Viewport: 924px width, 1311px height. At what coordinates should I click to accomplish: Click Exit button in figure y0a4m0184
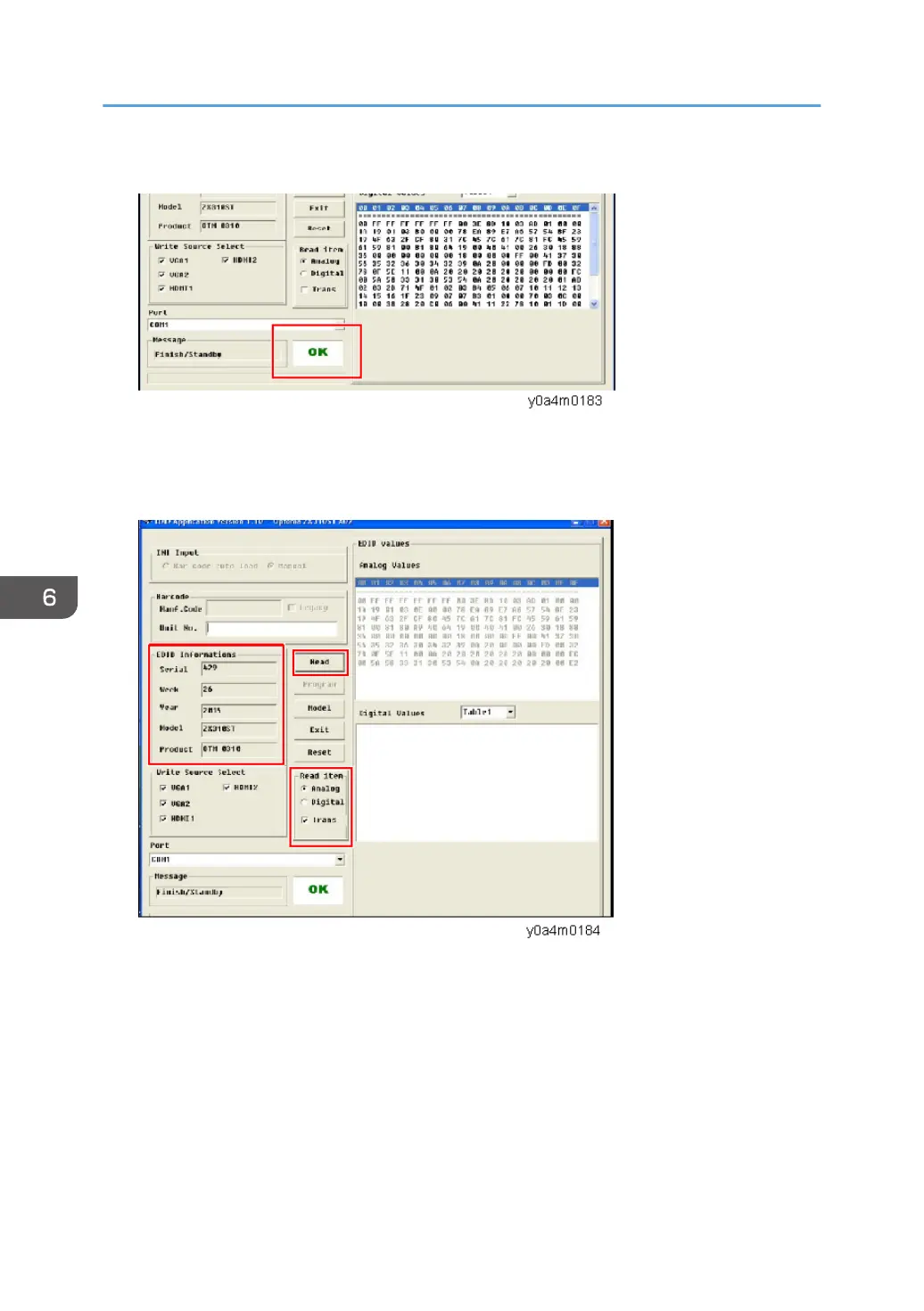(x=319, y=730)
